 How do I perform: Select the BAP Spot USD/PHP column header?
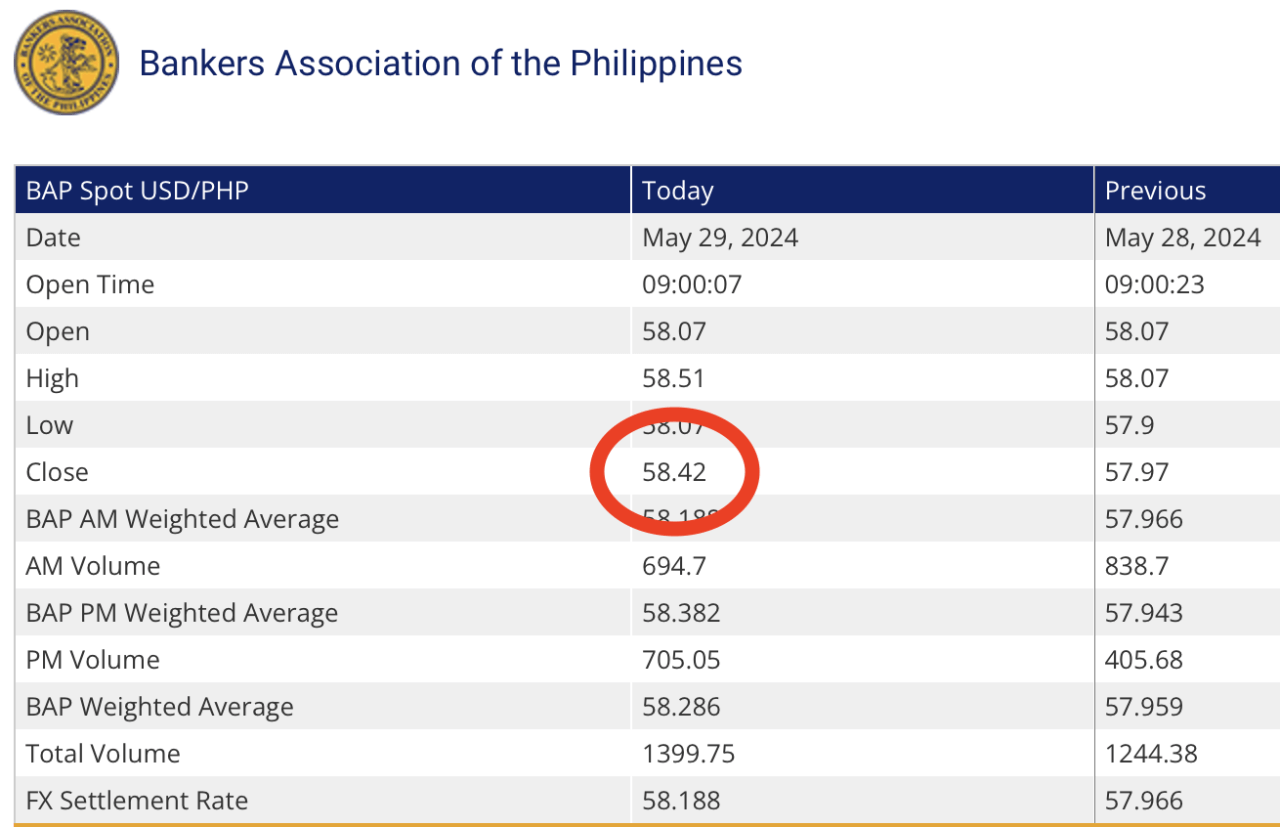pos(137,191)
